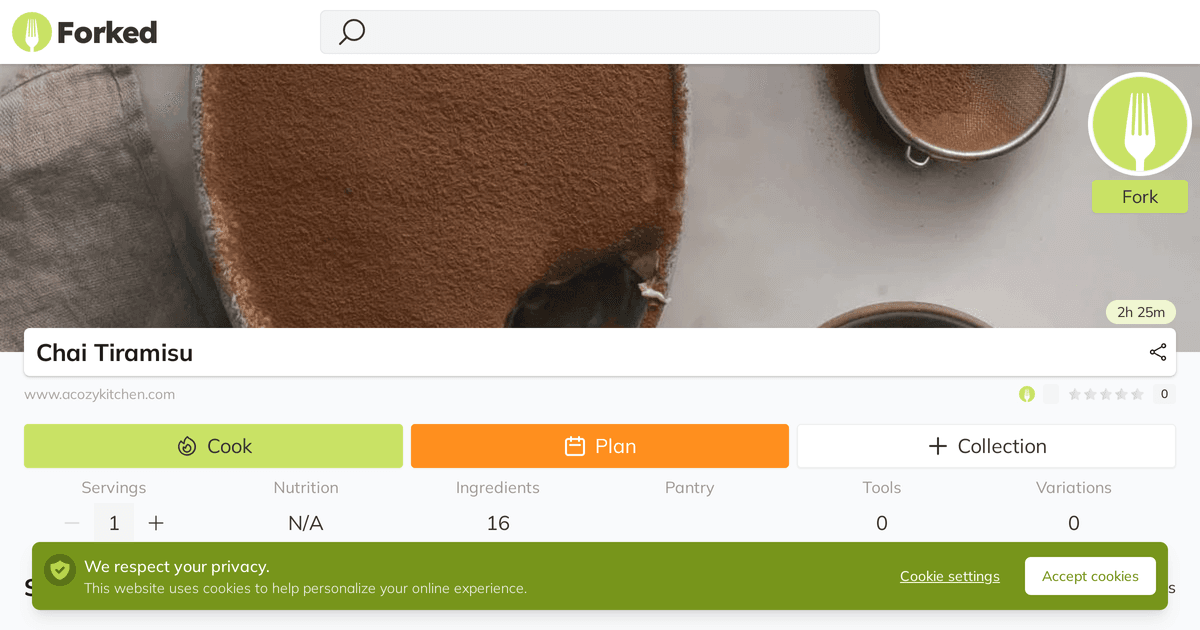The image size is (1200, 630).
Task: Open the Nutrition section
Action: (306, 506)
